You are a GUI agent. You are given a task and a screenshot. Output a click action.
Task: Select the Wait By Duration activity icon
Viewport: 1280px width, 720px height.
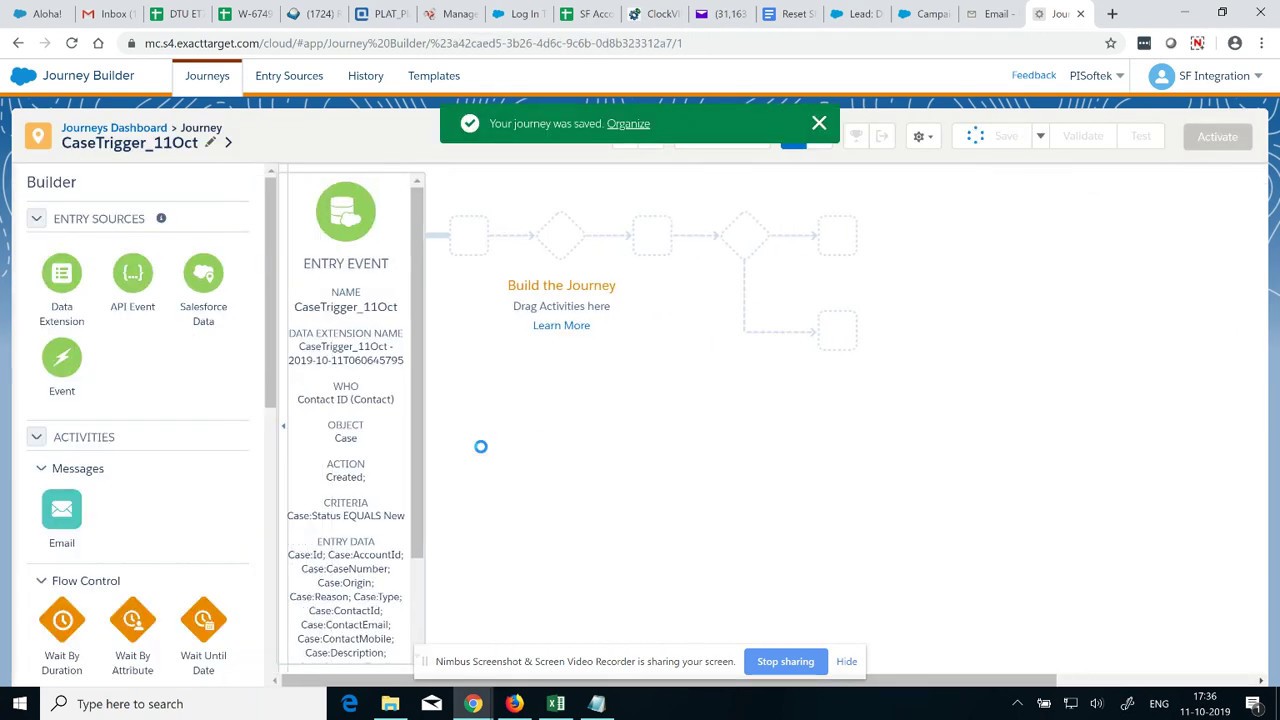click(x=62, y=620)
